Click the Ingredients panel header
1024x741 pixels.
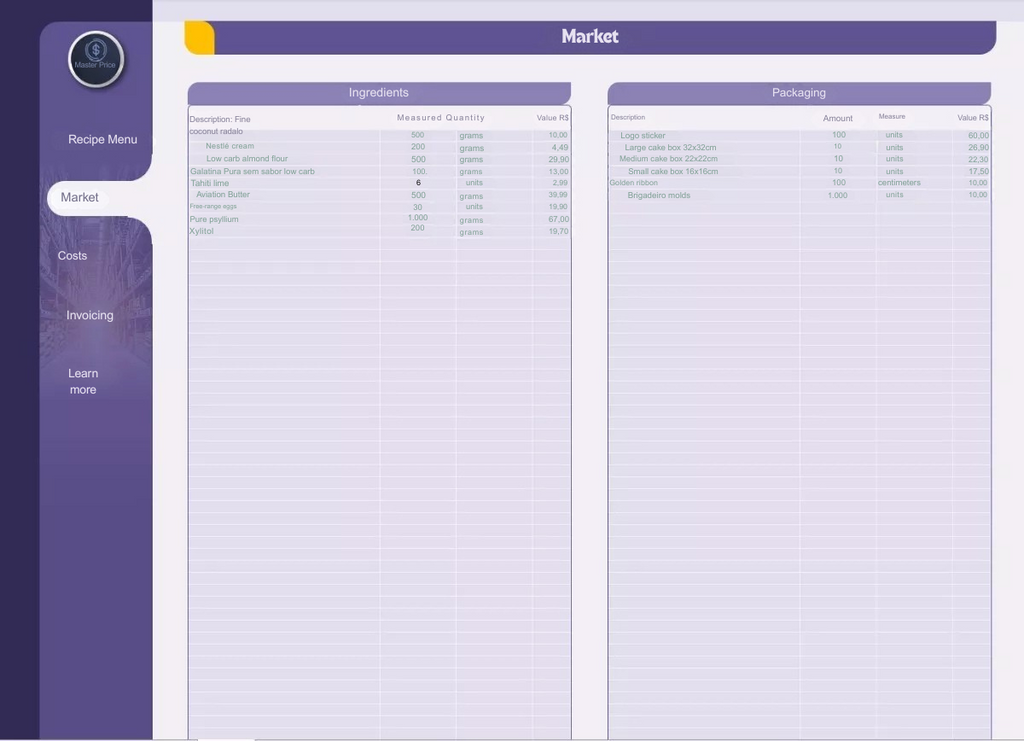point(379,93)
